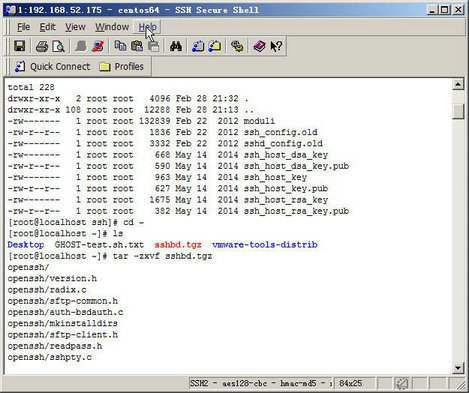Open New File Transfer Window icon
The height and width of the screenshot is (393, 469).
[215, 46]
